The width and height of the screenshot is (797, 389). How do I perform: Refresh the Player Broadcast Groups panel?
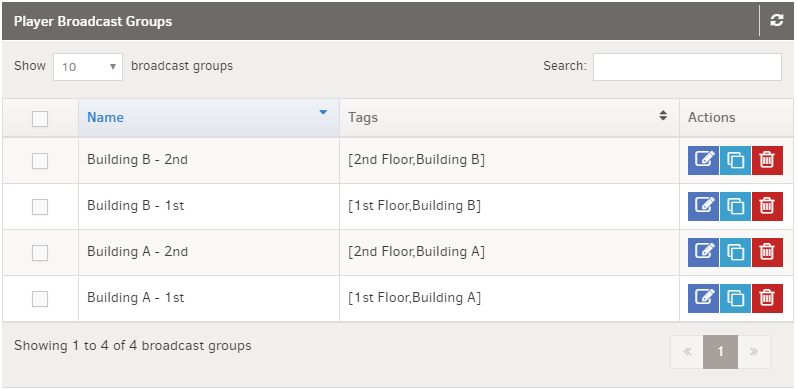coord(776,21)
